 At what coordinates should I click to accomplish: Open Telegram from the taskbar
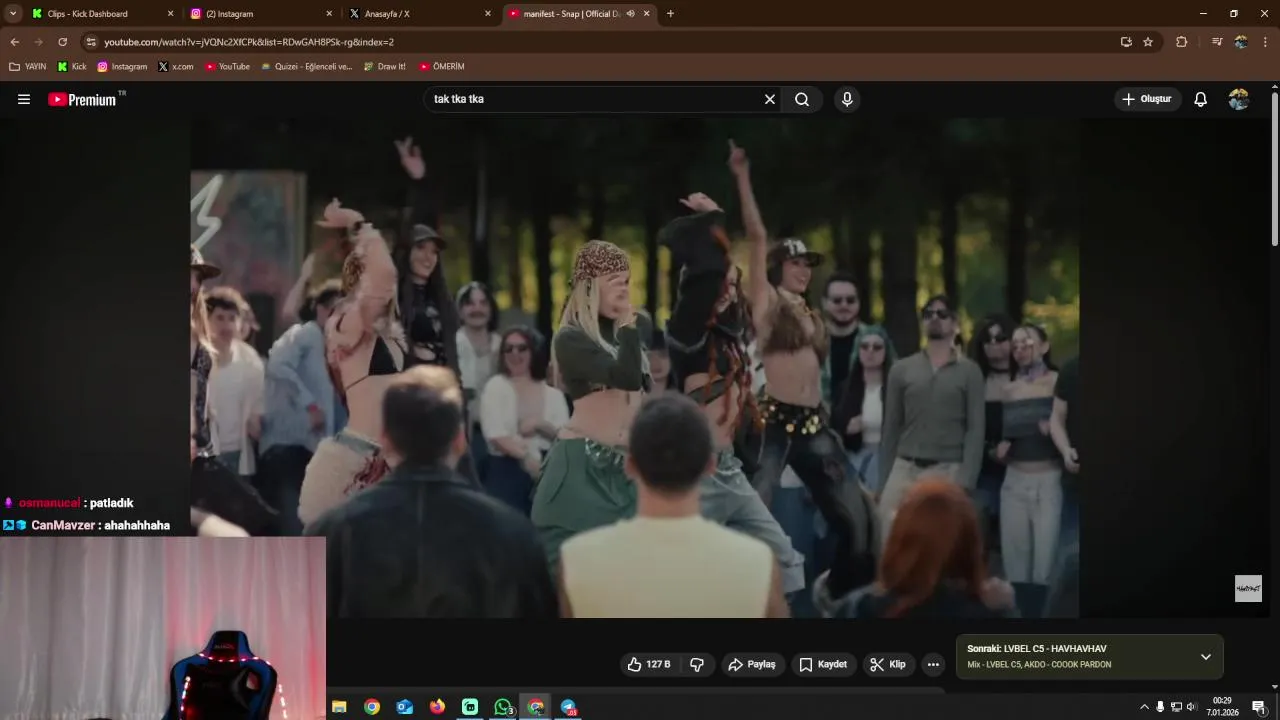click(568, 707)
